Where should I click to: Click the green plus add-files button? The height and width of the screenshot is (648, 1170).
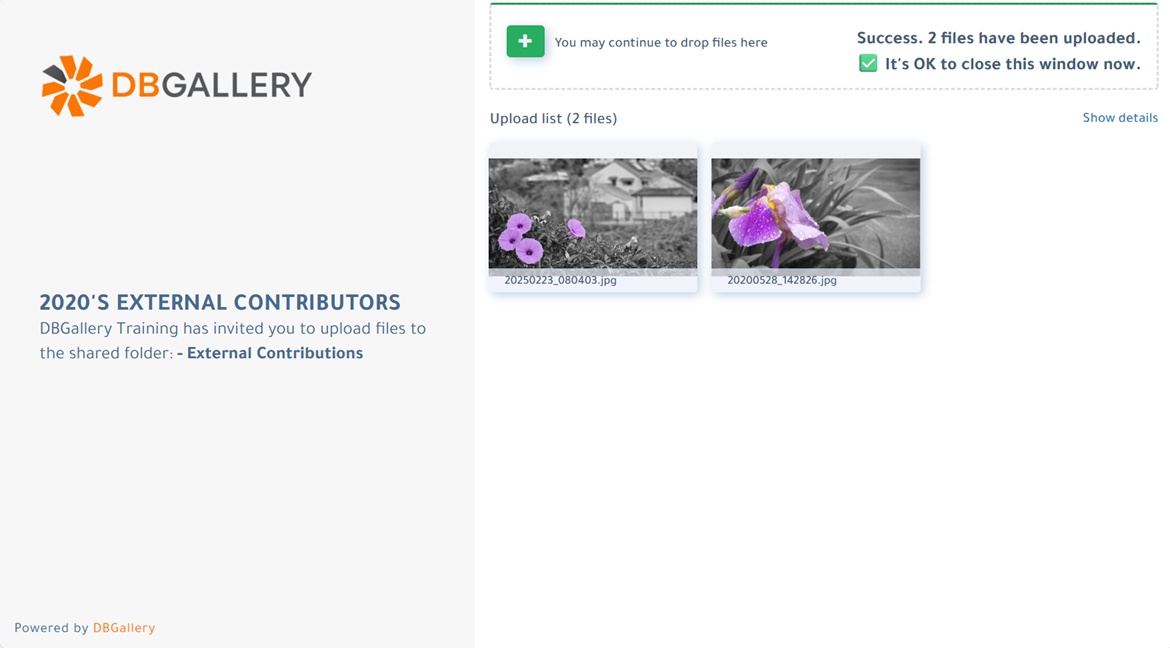[x=525, y=41]
